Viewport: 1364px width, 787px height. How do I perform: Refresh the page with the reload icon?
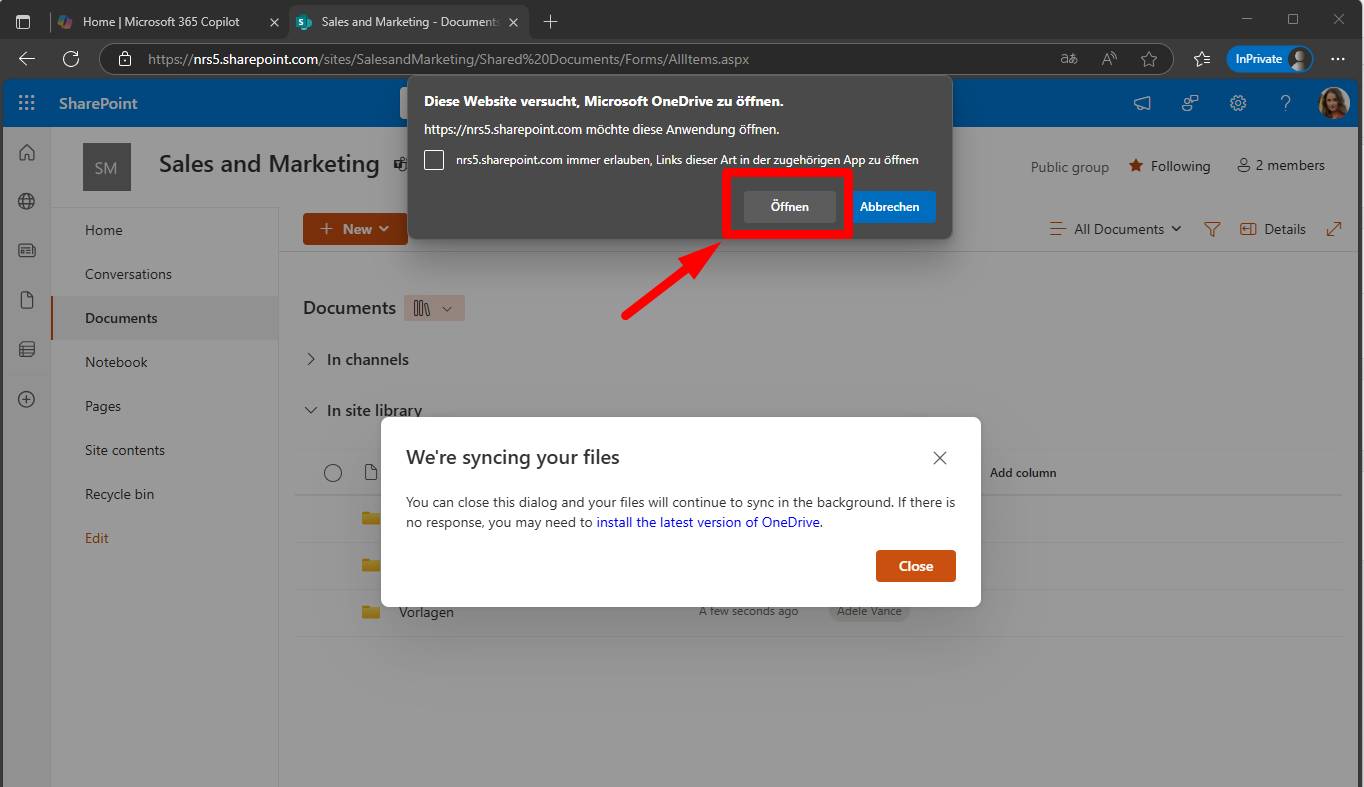(71, 59)
